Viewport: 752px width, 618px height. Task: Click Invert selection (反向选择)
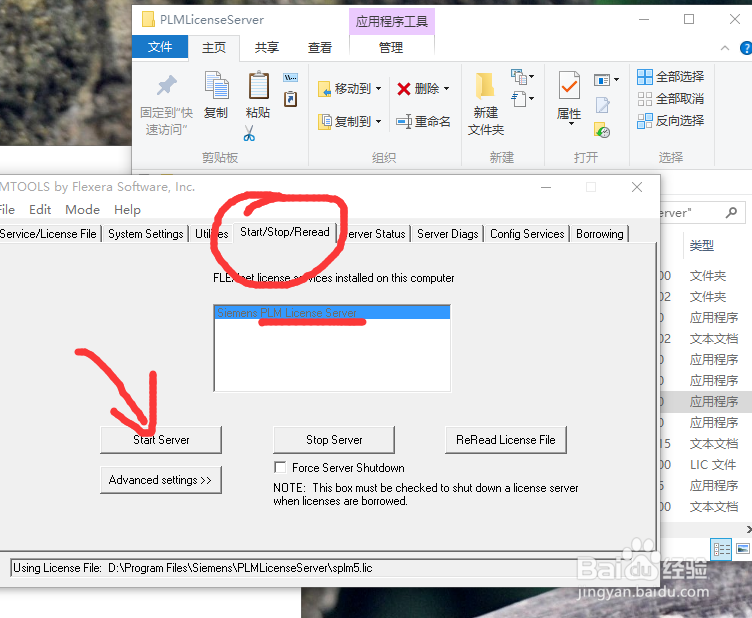tap(670, 121)
